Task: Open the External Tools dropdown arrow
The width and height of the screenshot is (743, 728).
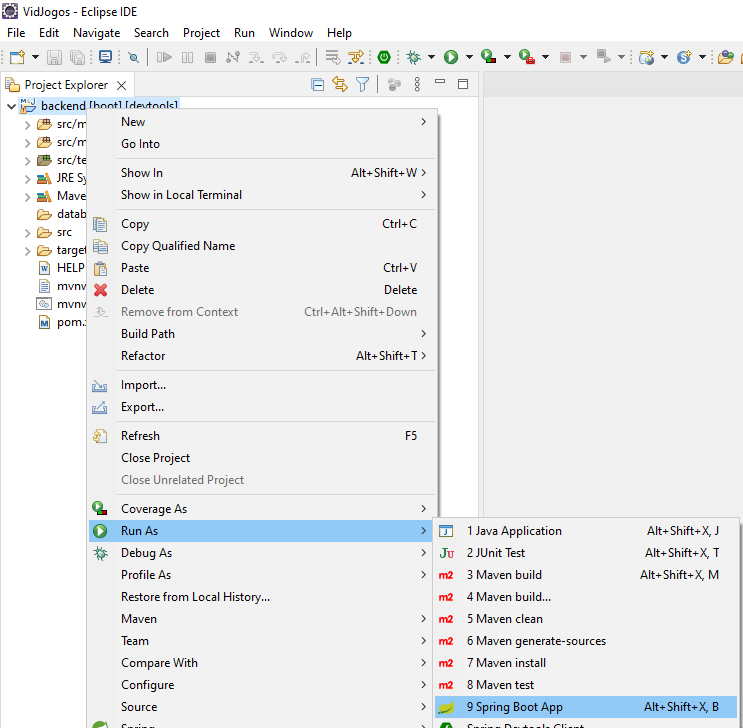Action: click(545, 57)
